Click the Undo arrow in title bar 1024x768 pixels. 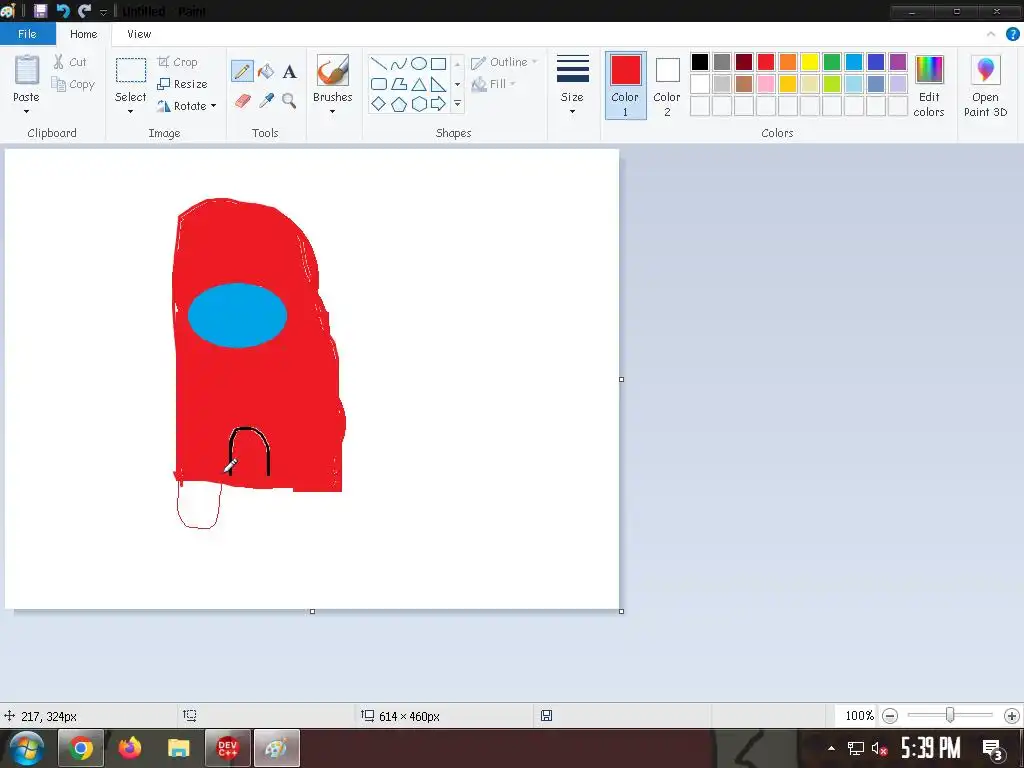point(63,10)
